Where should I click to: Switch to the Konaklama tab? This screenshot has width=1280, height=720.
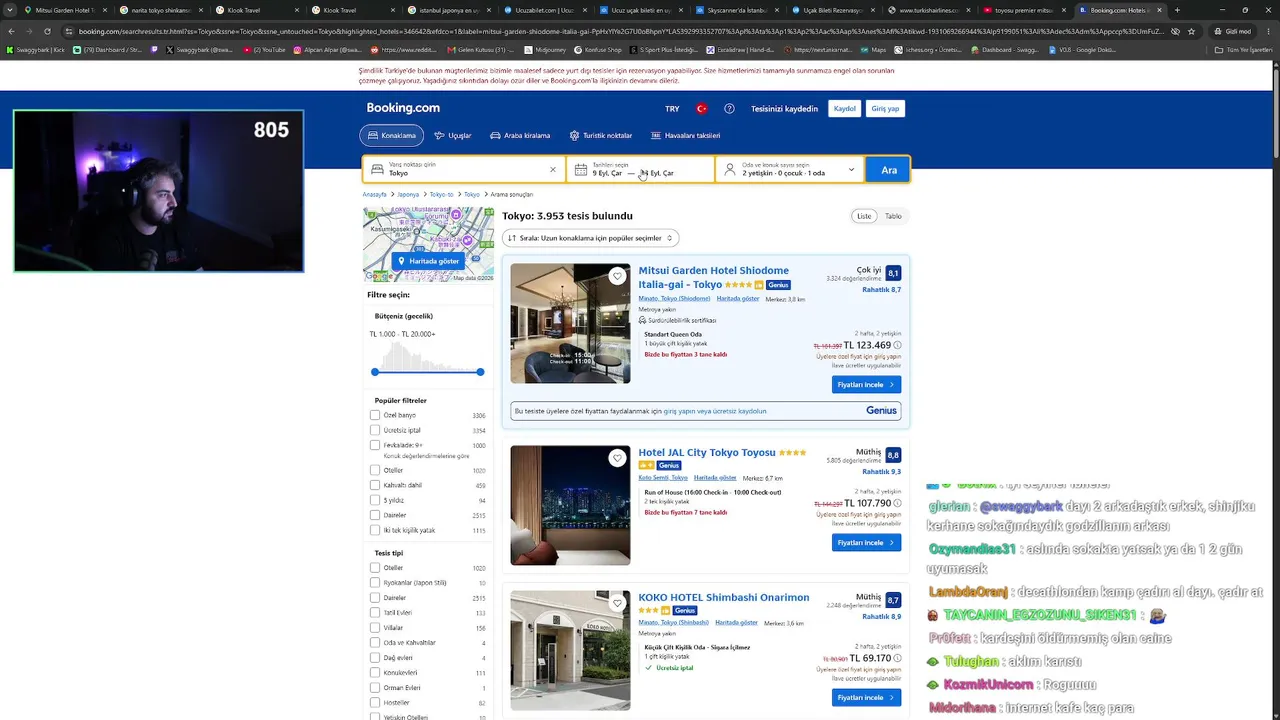coord(392,136)
